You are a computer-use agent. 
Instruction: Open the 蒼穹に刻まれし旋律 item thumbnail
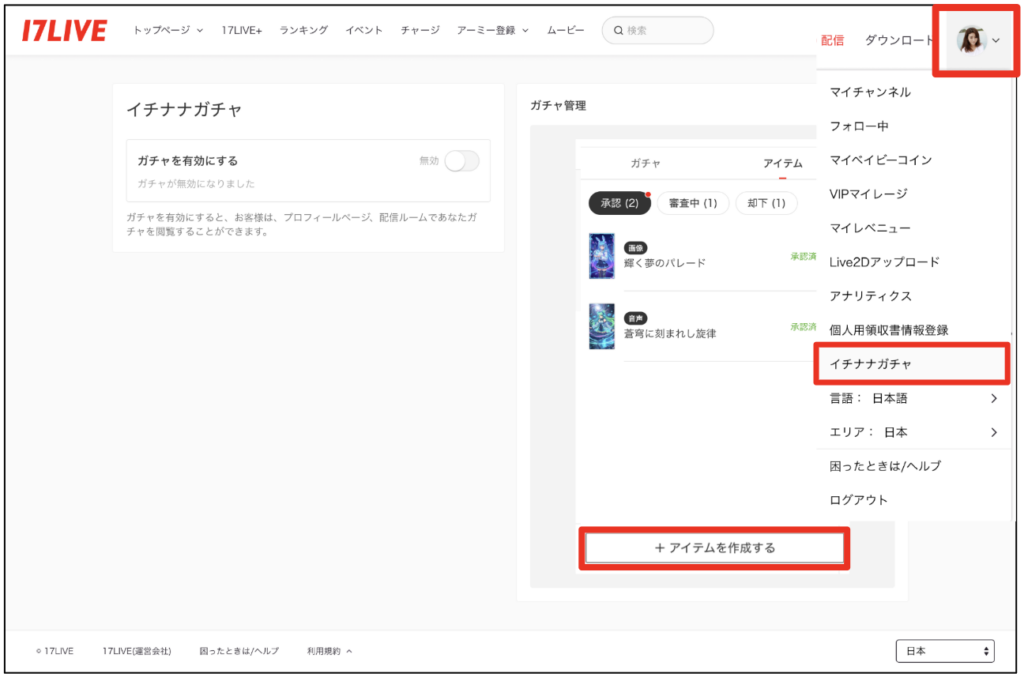click(601, 326)
